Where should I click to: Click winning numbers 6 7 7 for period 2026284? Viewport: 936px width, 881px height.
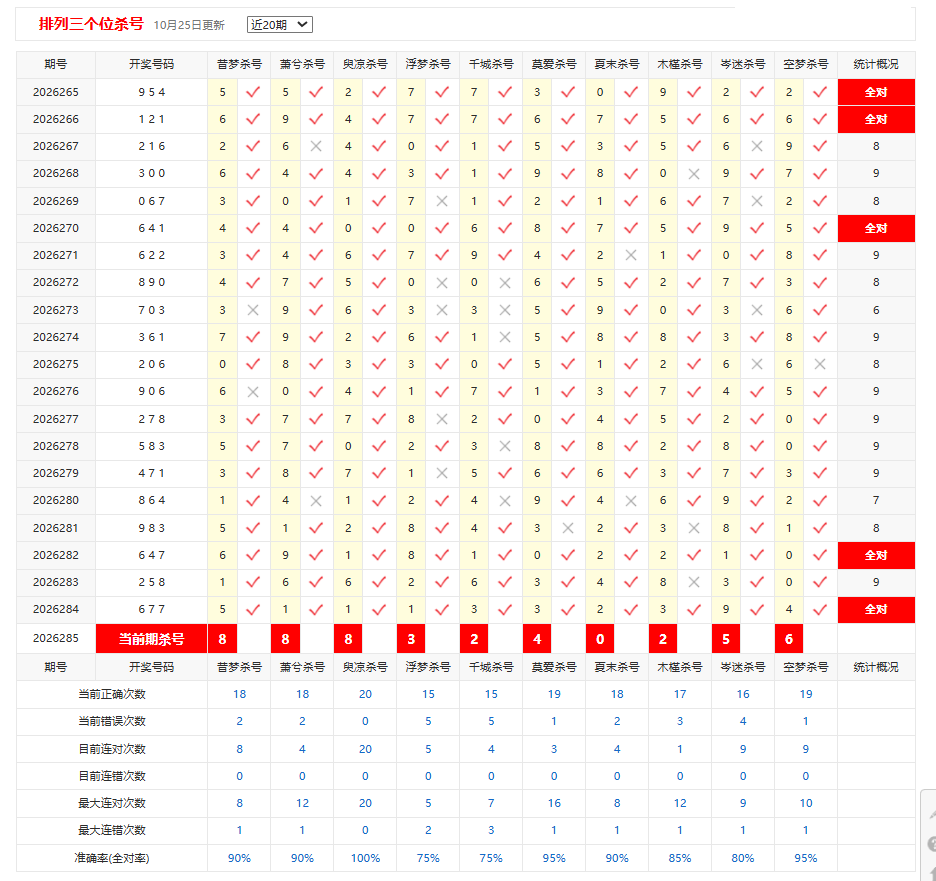point(152,609)
